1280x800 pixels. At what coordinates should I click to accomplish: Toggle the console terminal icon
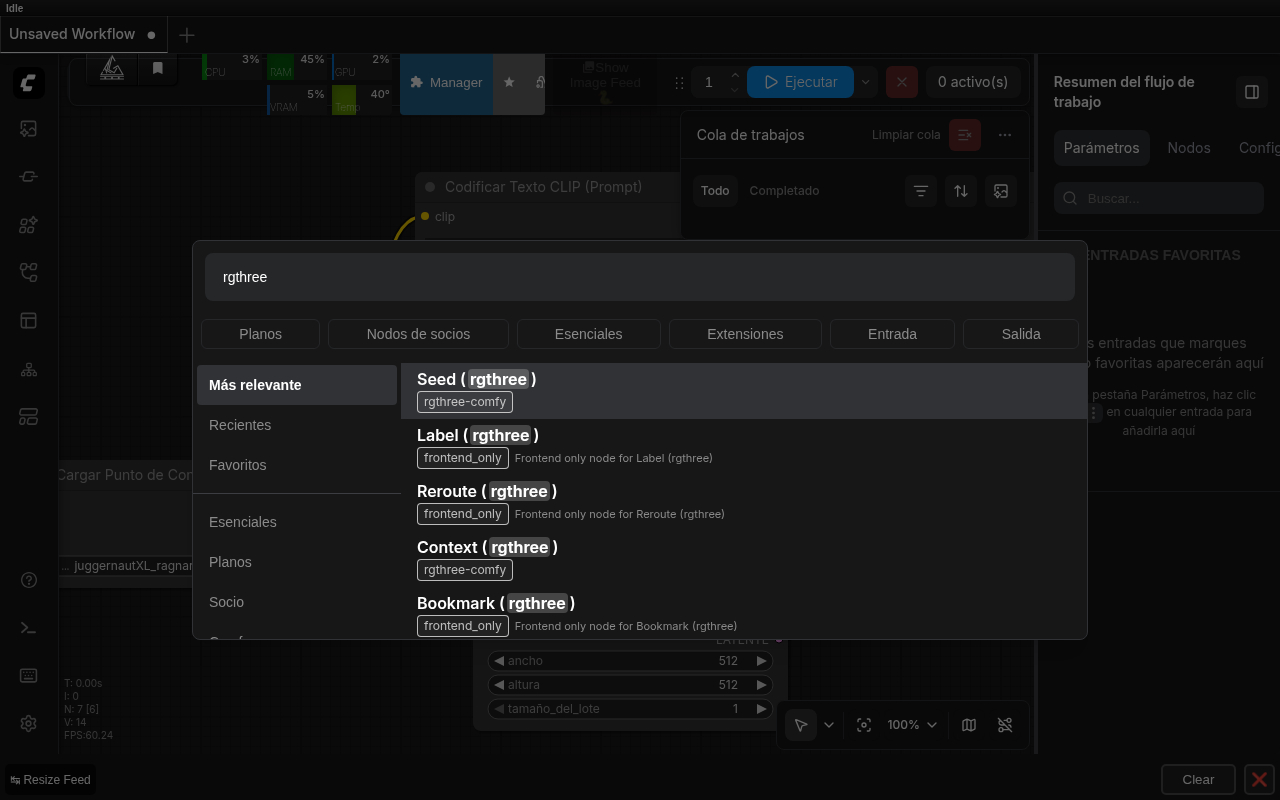[x=29, y=628]
